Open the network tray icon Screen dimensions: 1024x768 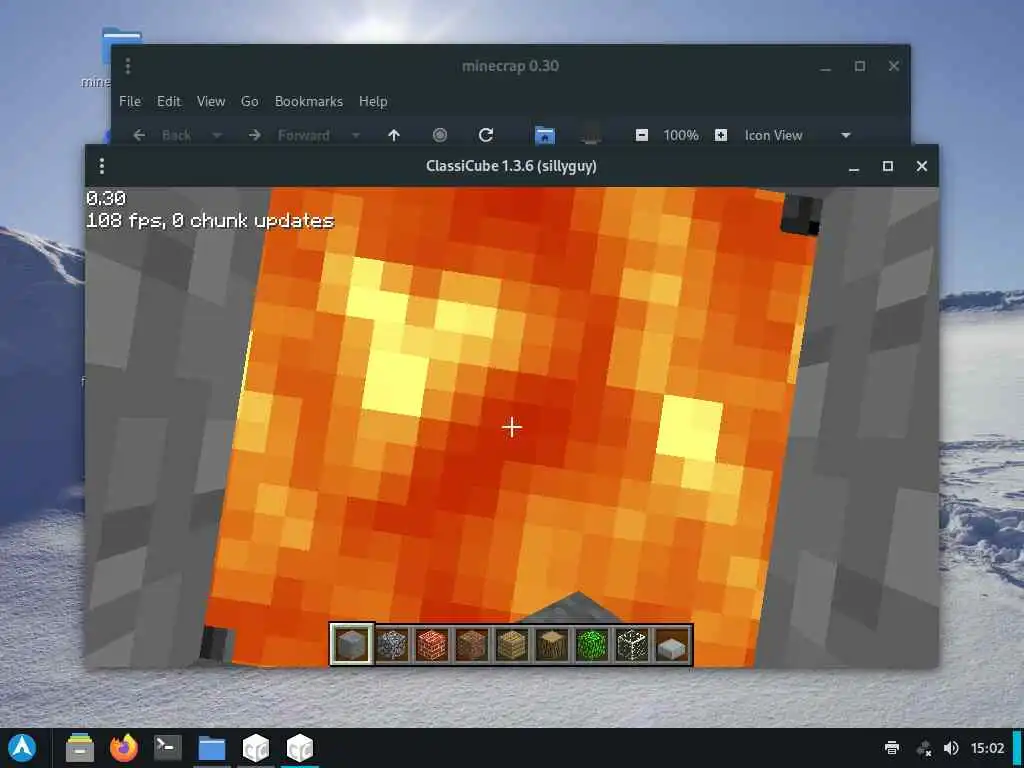pos(924,748)
